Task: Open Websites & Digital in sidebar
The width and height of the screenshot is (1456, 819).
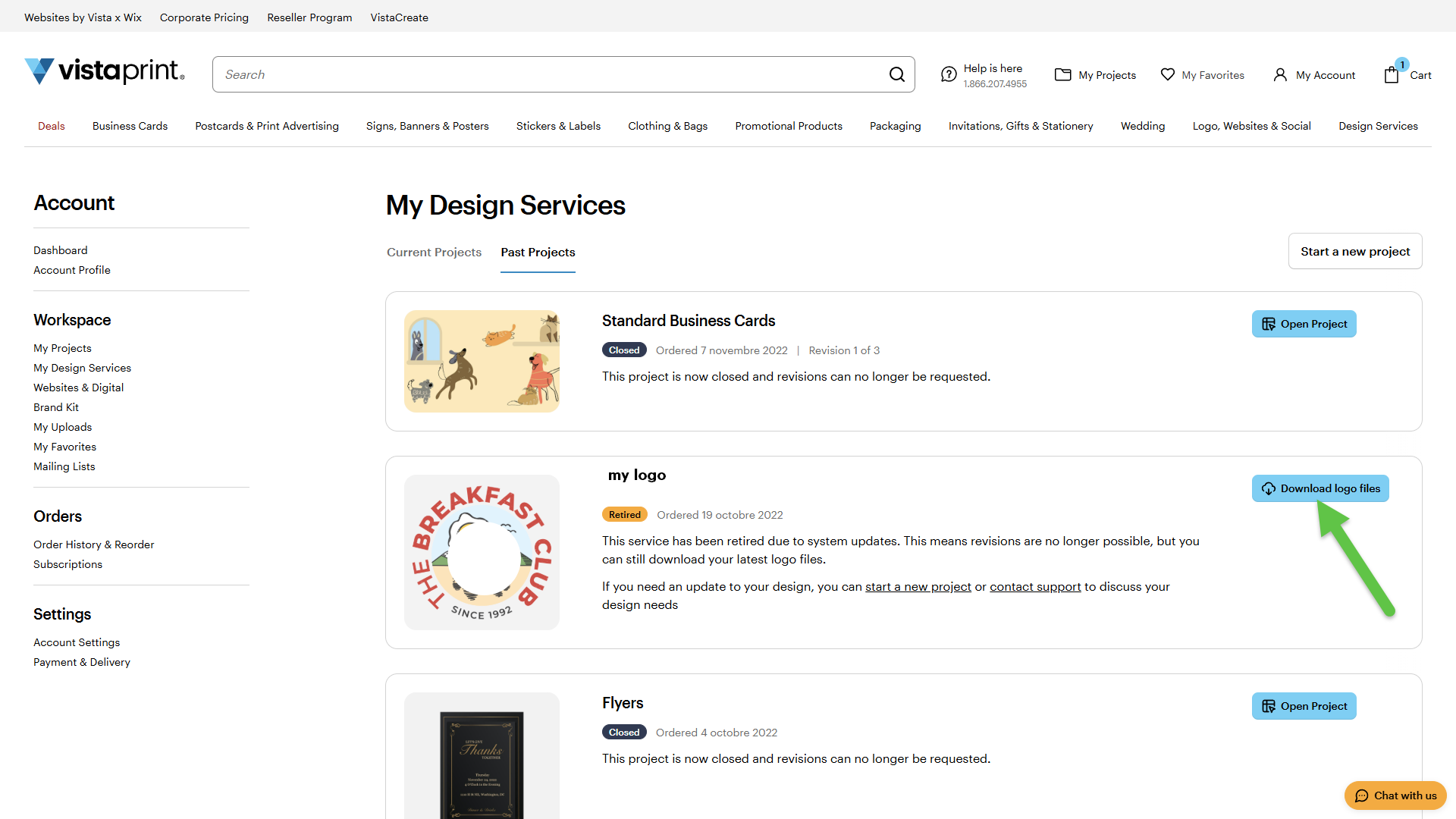Action: (78, 388)
